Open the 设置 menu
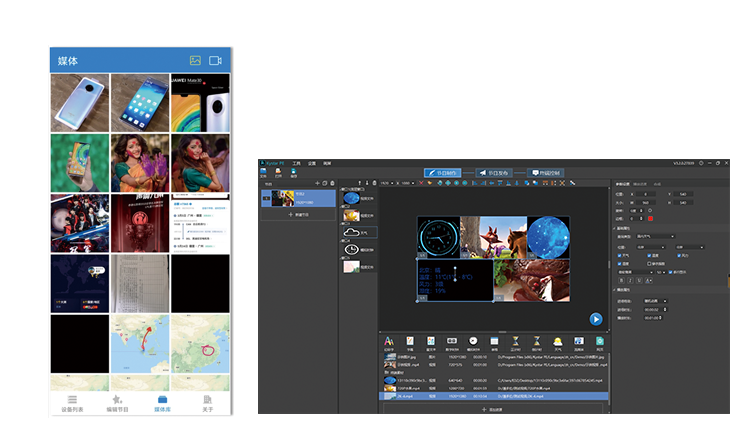The height and width of the screenshot is (440, 750). [x=311, y=162]
